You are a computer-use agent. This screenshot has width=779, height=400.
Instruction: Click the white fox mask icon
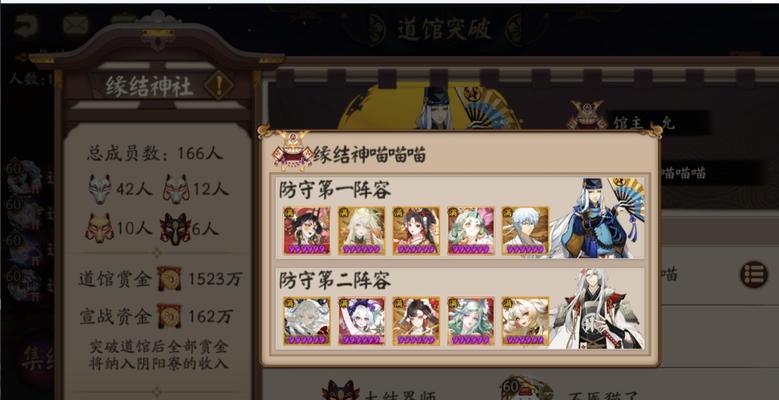tap(100, 189)
